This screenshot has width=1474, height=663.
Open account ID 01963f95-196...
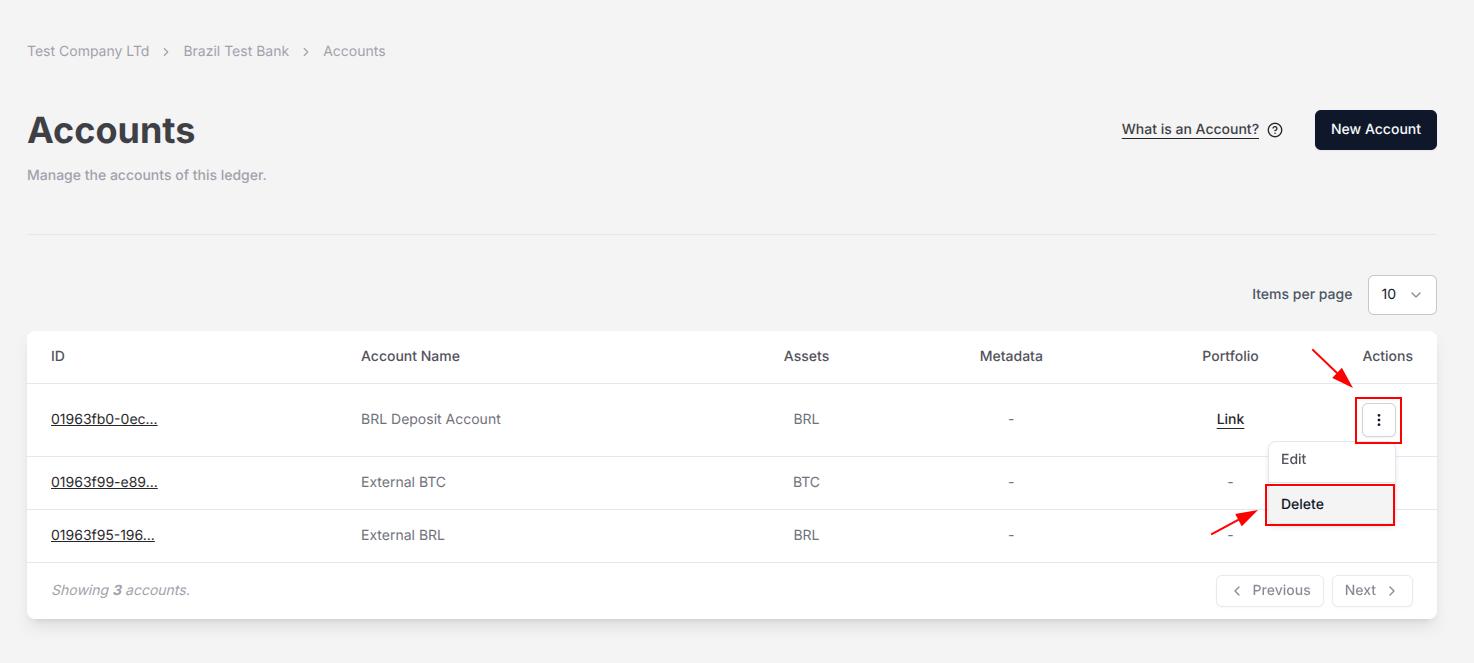point(103,535)
